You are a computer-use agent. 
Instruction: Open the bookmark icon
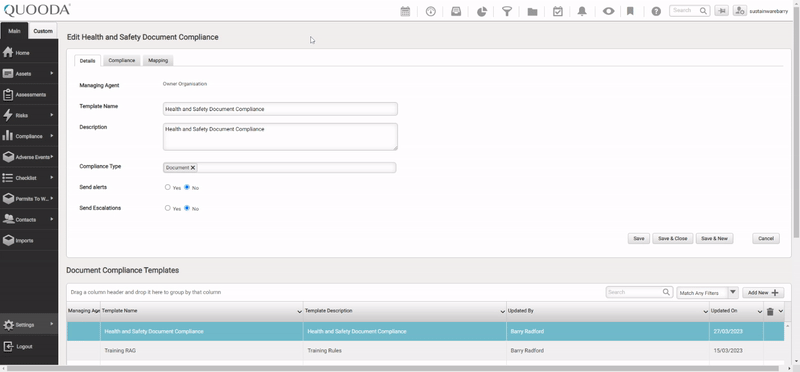[x=630, y=11]
